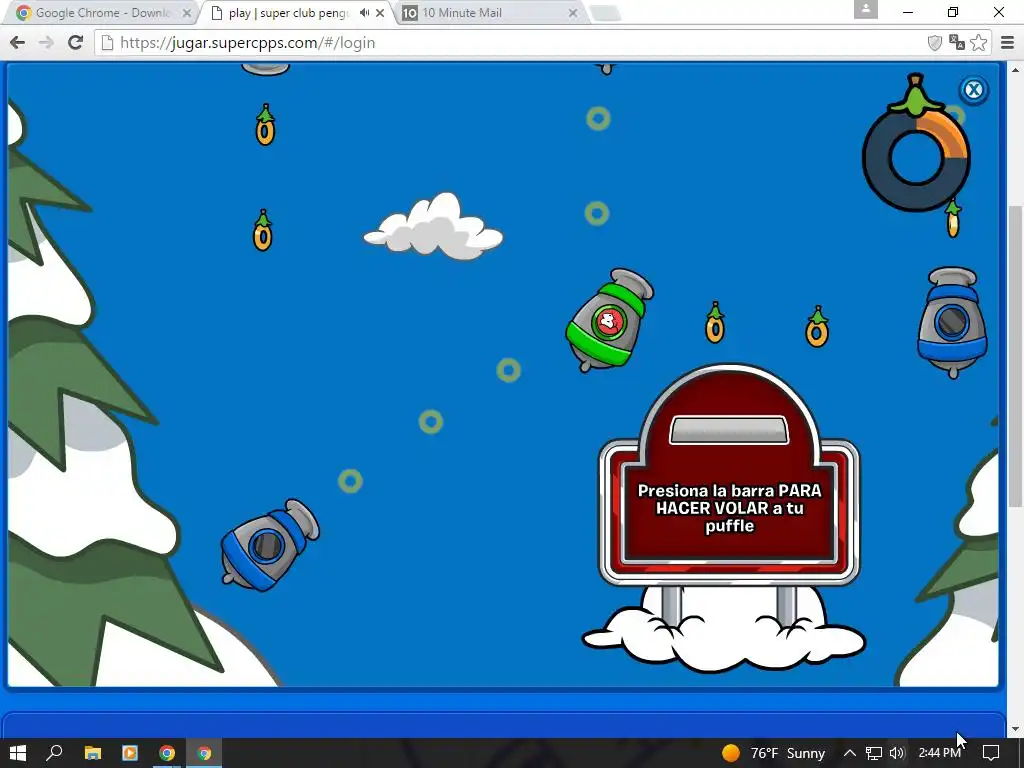Open a new tab

pos(605,13)
